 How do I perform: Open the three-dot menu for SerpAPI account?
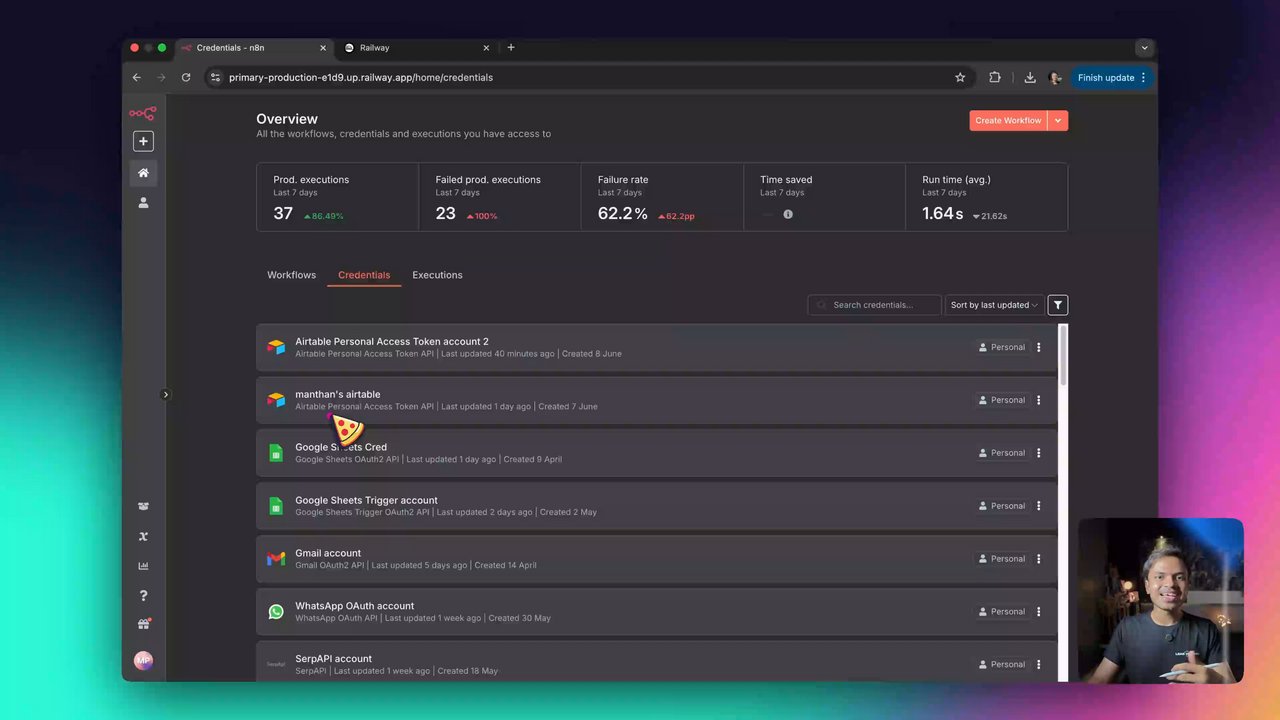click(x=1038, y=664)
